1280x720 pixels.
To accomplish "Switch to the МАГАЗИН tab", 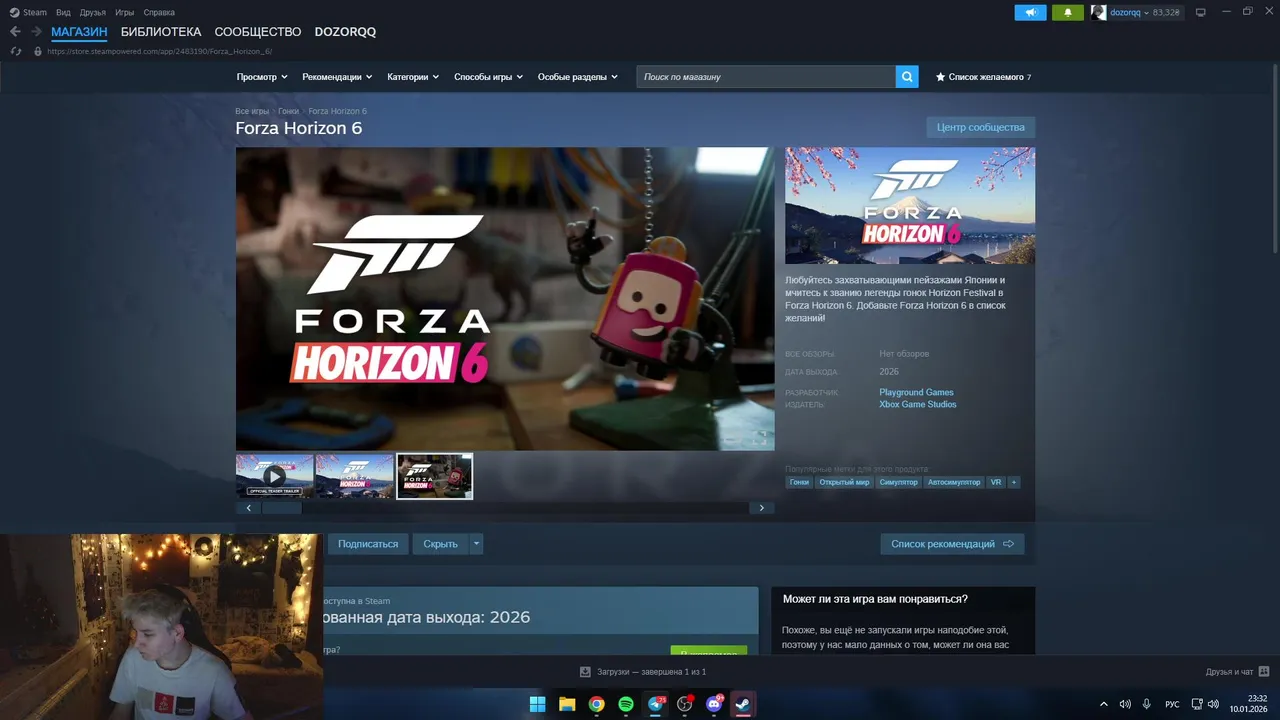I will 79,32.
